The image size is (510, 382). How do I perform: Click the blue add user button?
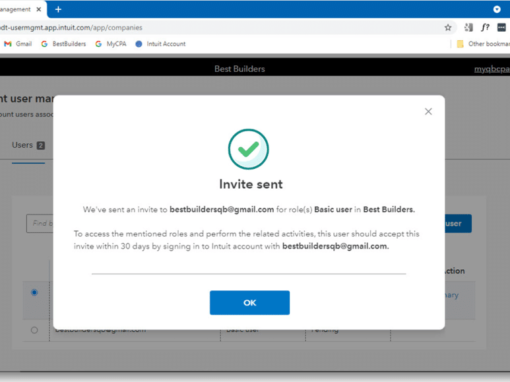(x=458, y=223)
